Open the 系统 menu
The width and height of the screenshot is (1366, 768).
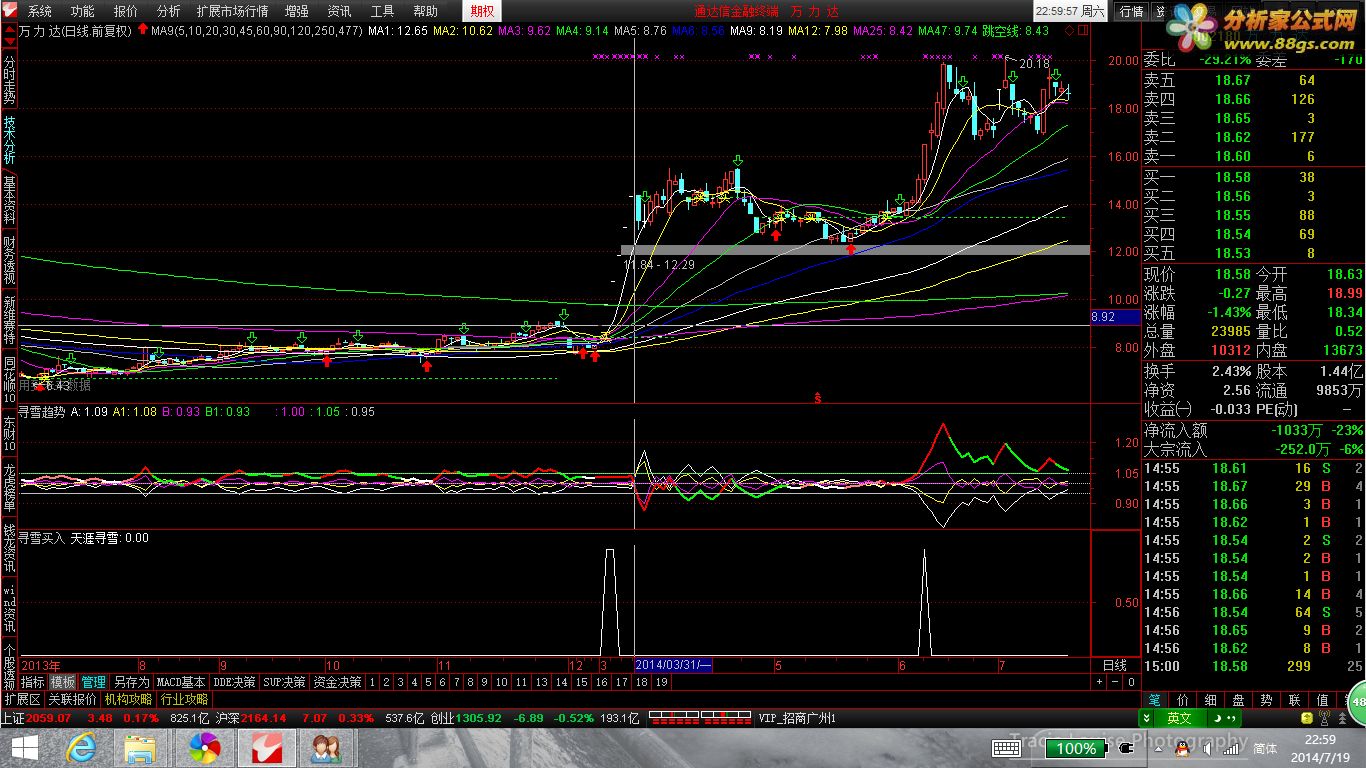[39, 11]
